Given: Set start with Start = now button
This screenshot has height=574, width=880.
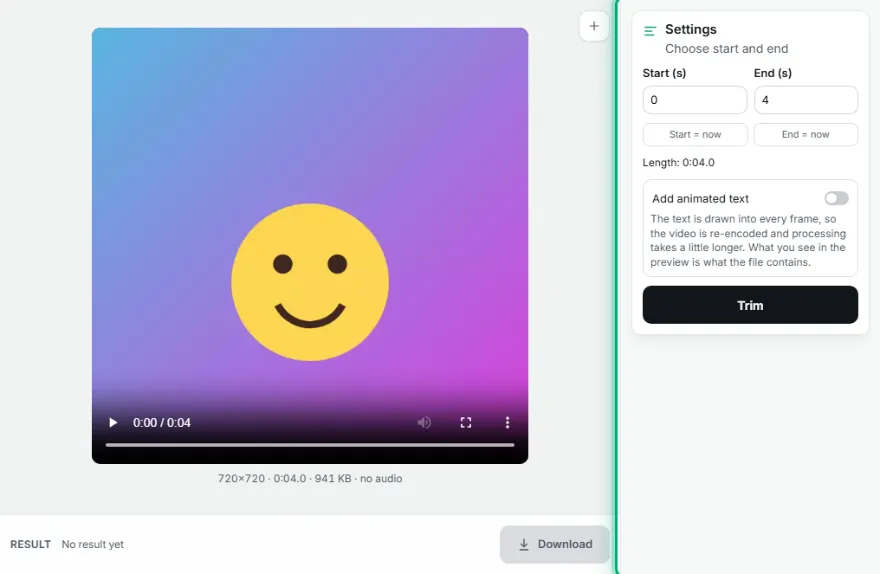Looking at the screenshot, I should (695, 135).
